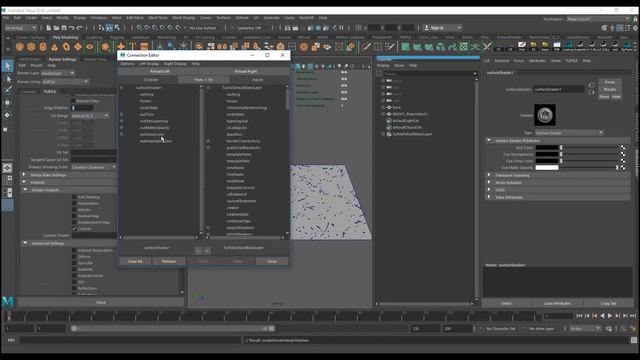Open the Right Display menu
Screen dimensions: 640x360
pos(175,64)
